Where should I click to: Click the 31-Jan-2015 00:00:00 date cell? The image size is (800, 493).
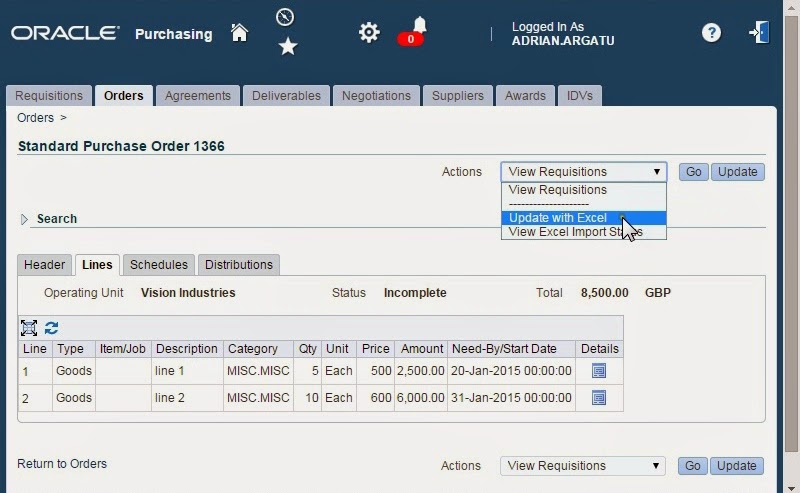point(511,398)
